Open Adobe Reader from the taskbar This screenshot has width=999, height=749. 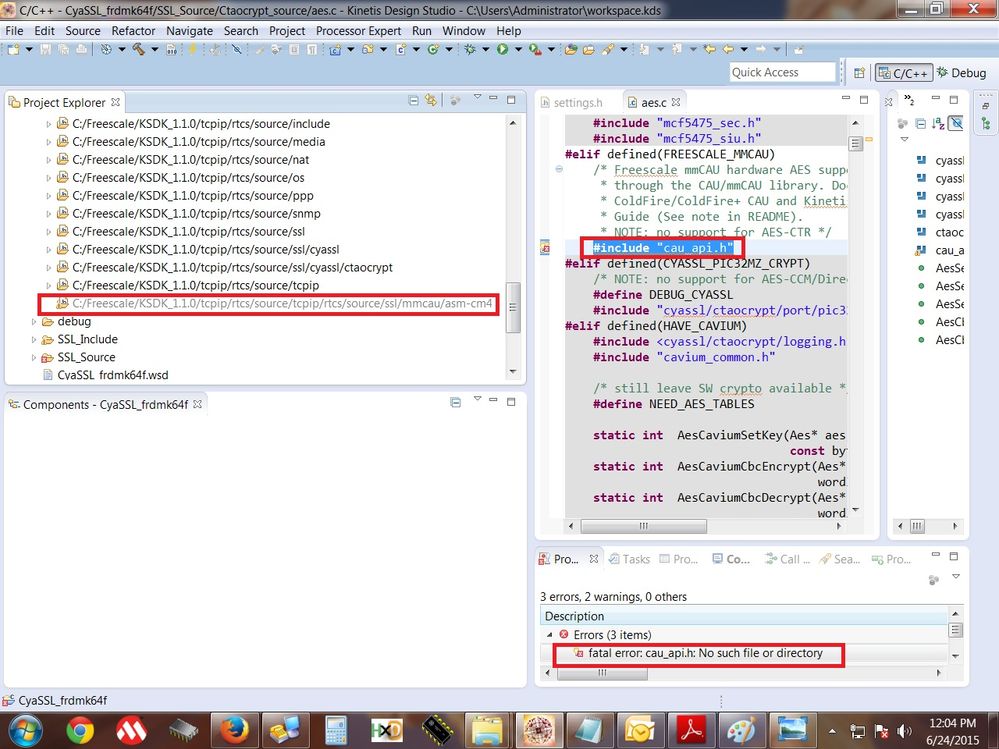click(691, 730)
